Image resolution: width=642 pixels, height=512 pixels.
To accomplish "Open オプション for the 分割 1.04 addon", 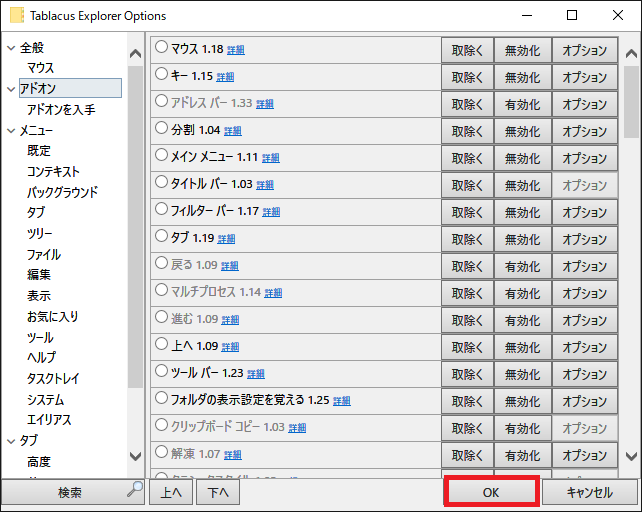I will (585, 131).
